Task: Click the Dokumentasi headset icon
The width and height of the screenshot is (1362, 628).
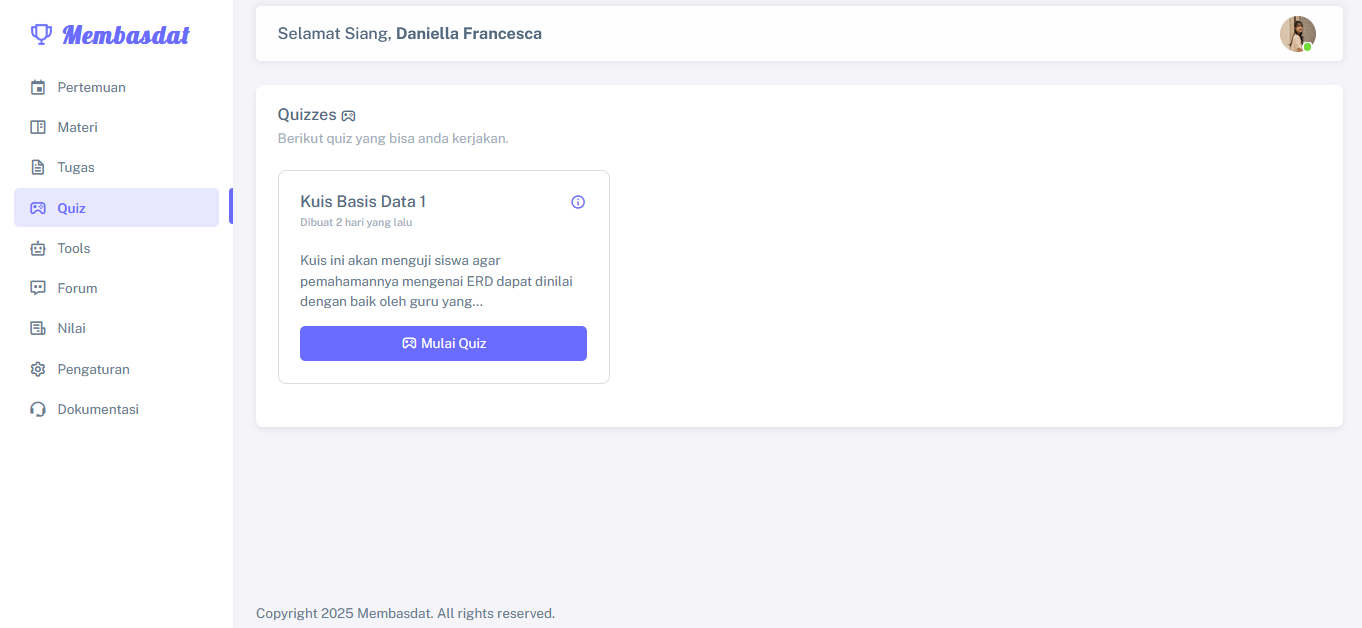Action: click(38, 409)
